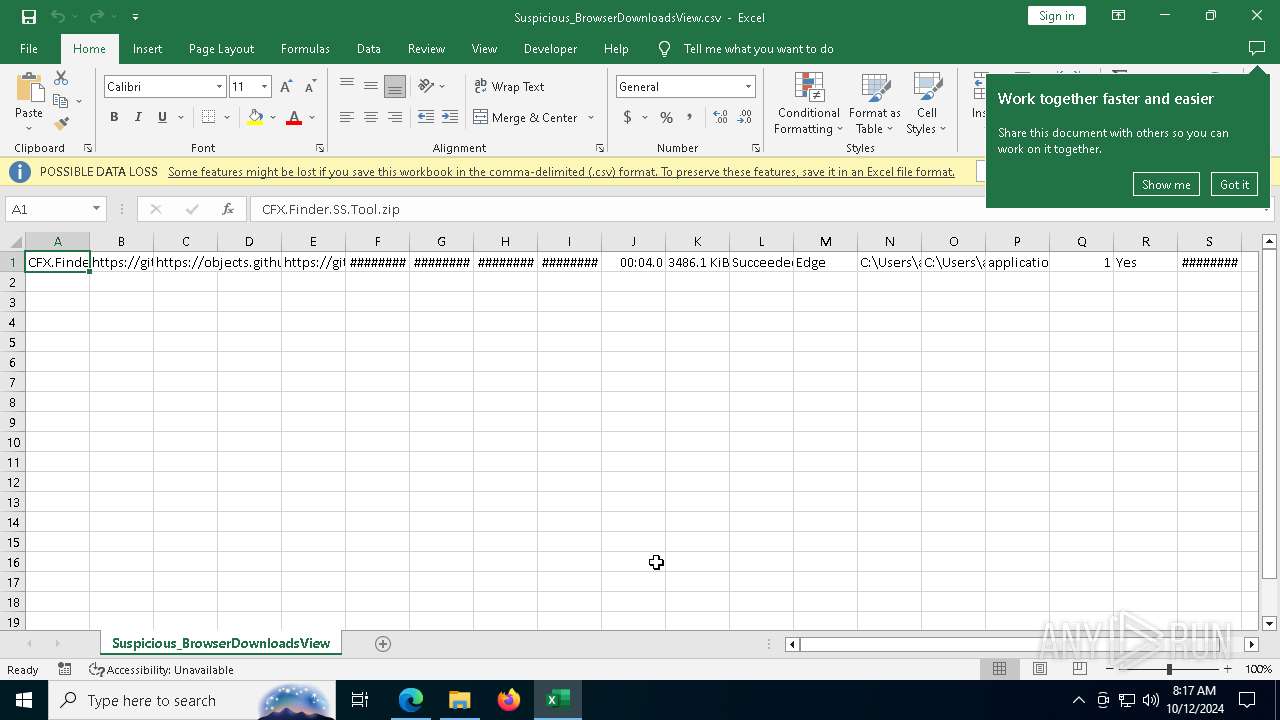Expand the Fill Color dropdown arrow
Screen dimensions: 1280x720
[x=272, y=117]
